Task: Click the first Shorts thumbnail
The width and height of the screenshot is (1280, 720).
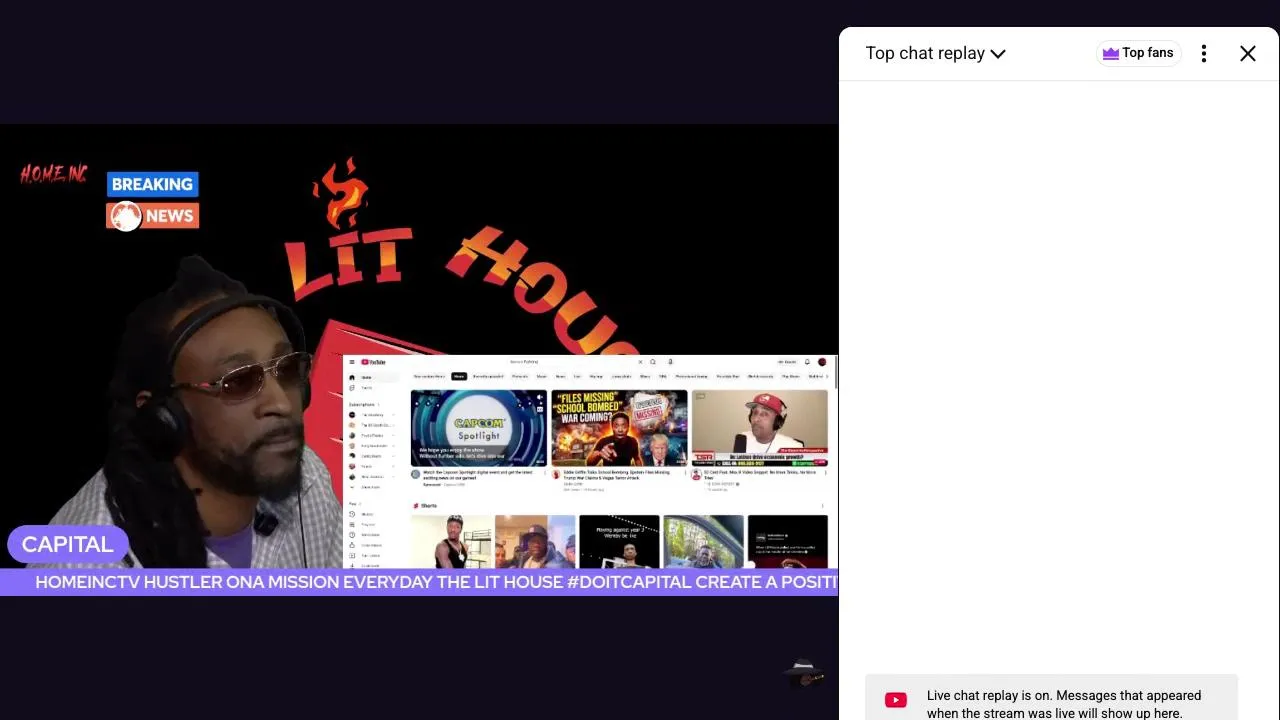Action: pyautogui.click(x=451, y=542)
